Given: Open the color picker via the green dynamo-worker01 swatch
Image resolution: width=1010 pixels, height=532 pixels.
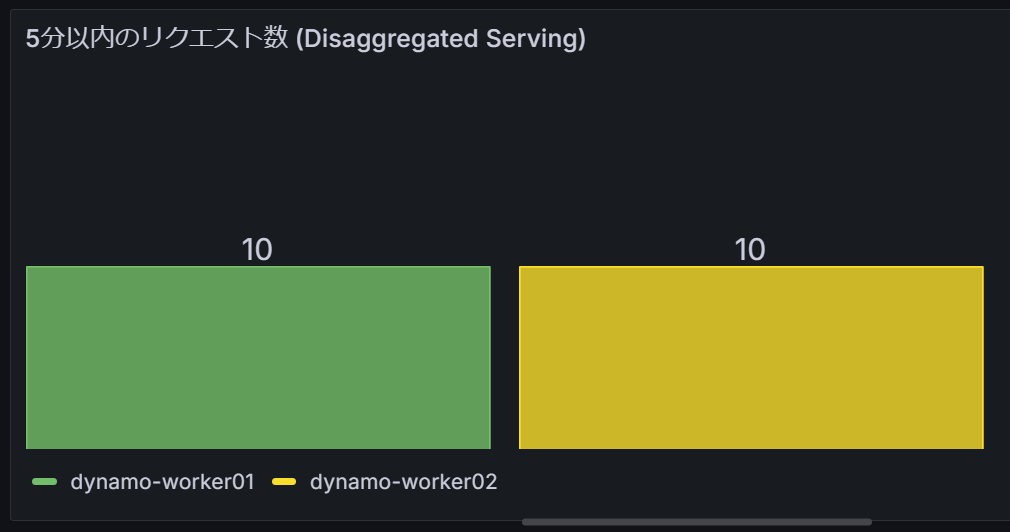Looking at the screenshot, I should tap(44, 482).
